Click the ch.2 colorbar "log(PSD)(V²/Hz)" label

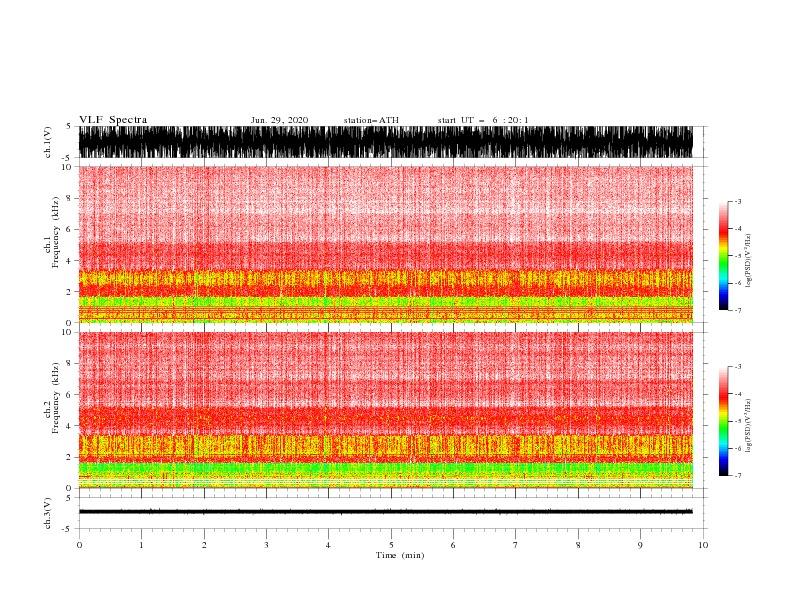coord(749,426)
